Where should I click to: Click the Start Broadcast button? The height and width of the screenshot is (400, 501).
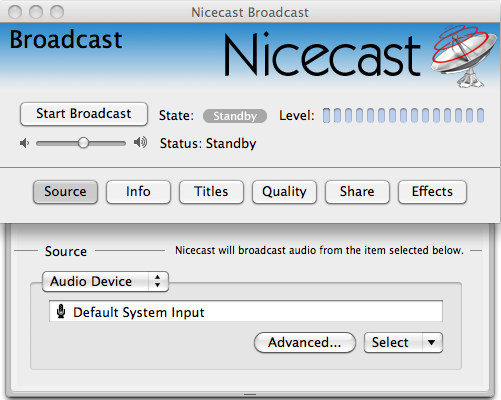point(84,114)
